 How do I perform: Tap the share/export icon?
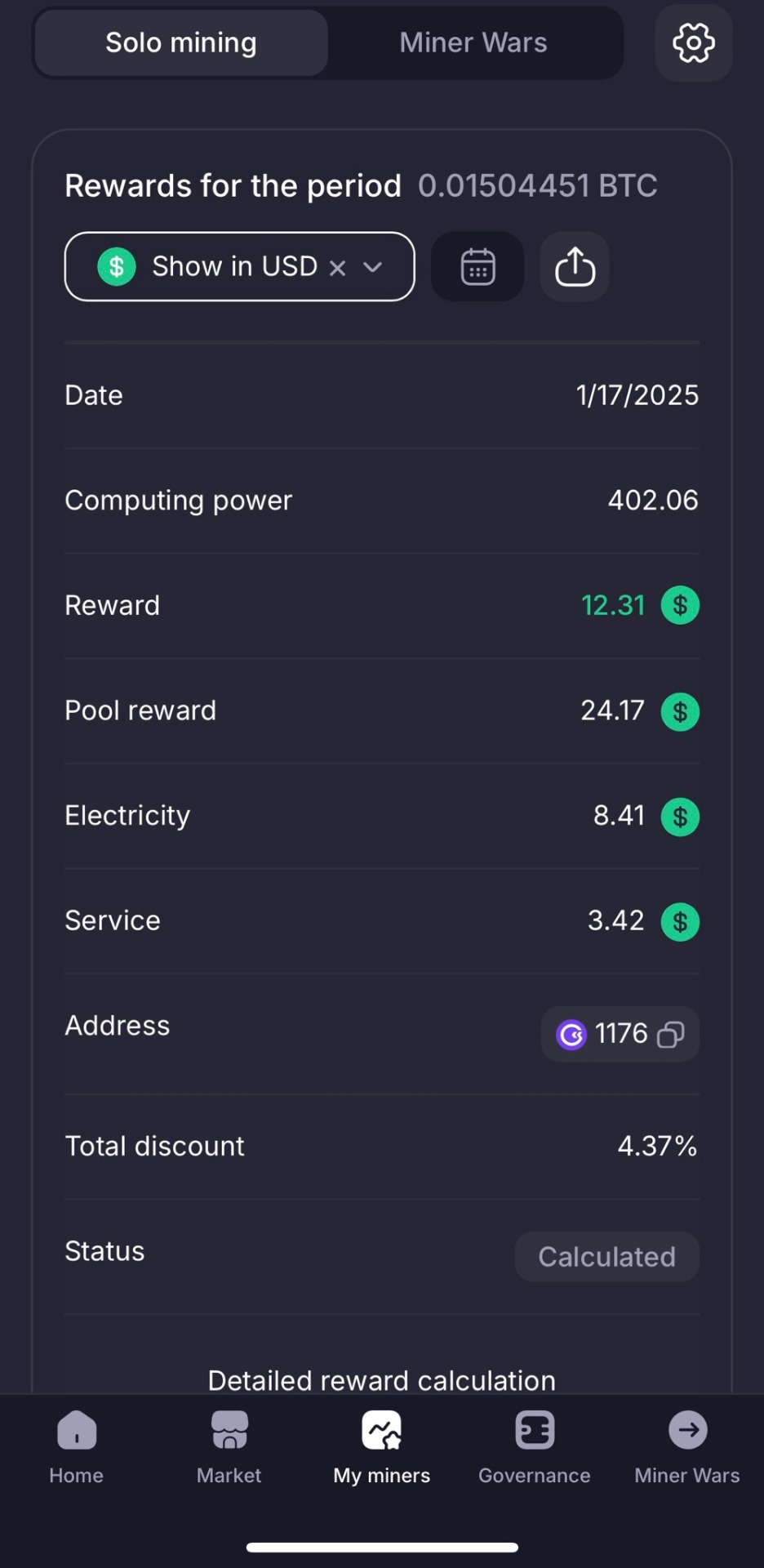(x=575, y=266)
